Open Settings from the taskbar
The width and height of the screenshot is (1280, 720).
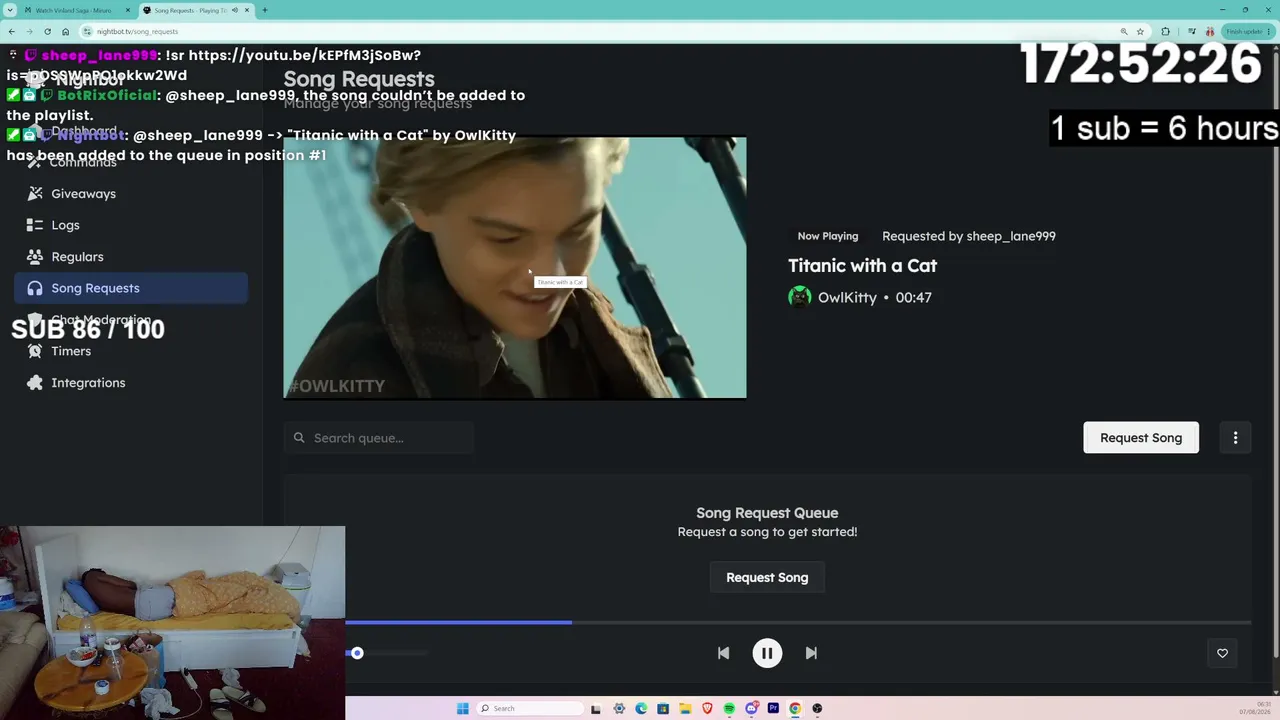(619, 709)
